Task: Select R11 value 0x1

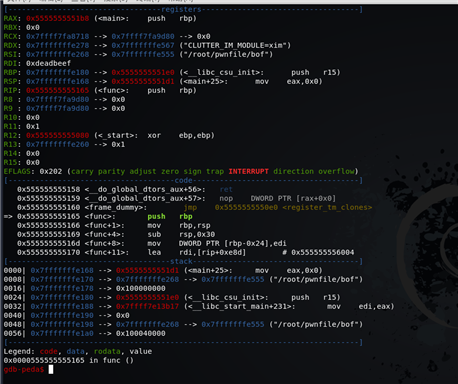Action: pyautogui.click(x=33, y=126)
